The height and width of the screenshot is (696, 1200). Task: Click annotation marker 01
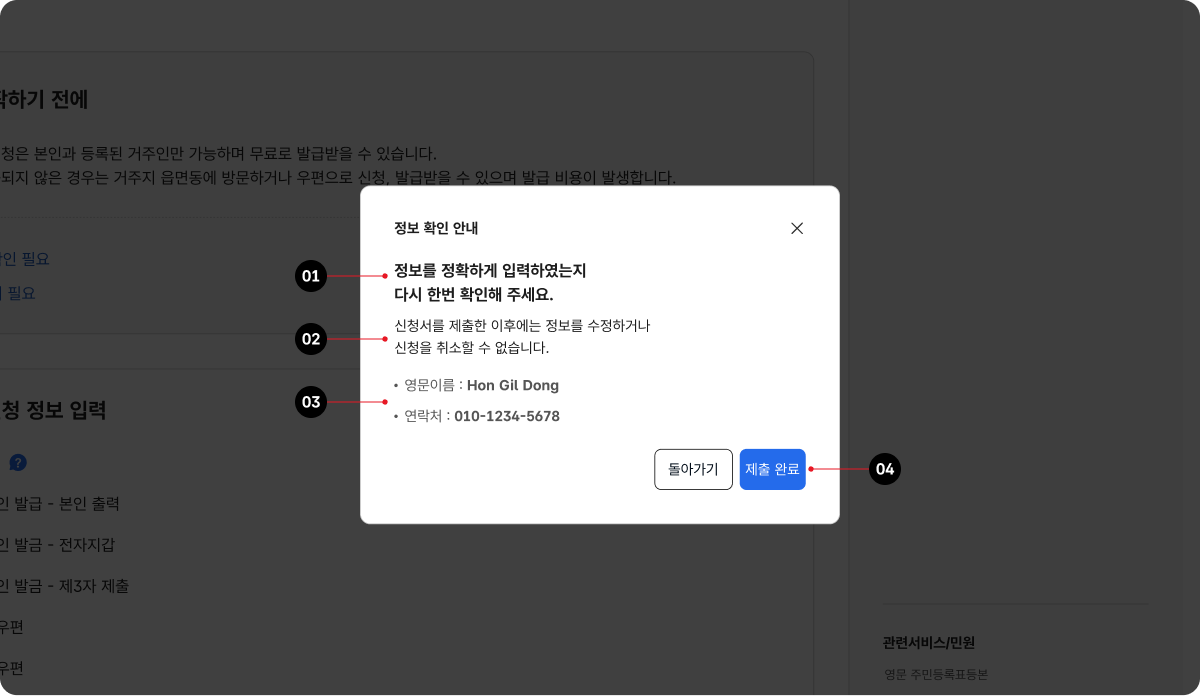(311, 276)
